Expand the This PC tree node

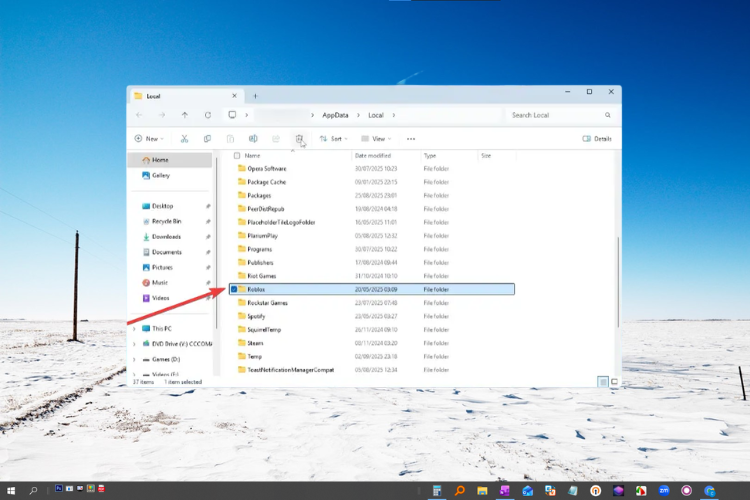click(134, 329)
